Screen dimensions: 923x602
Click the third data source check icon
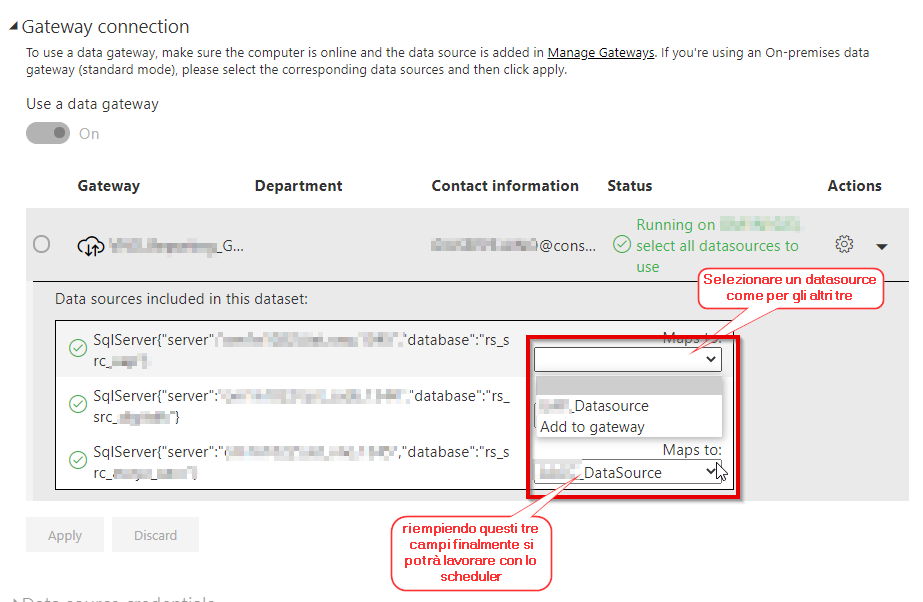pyautogui.click(x=77, y=460)
